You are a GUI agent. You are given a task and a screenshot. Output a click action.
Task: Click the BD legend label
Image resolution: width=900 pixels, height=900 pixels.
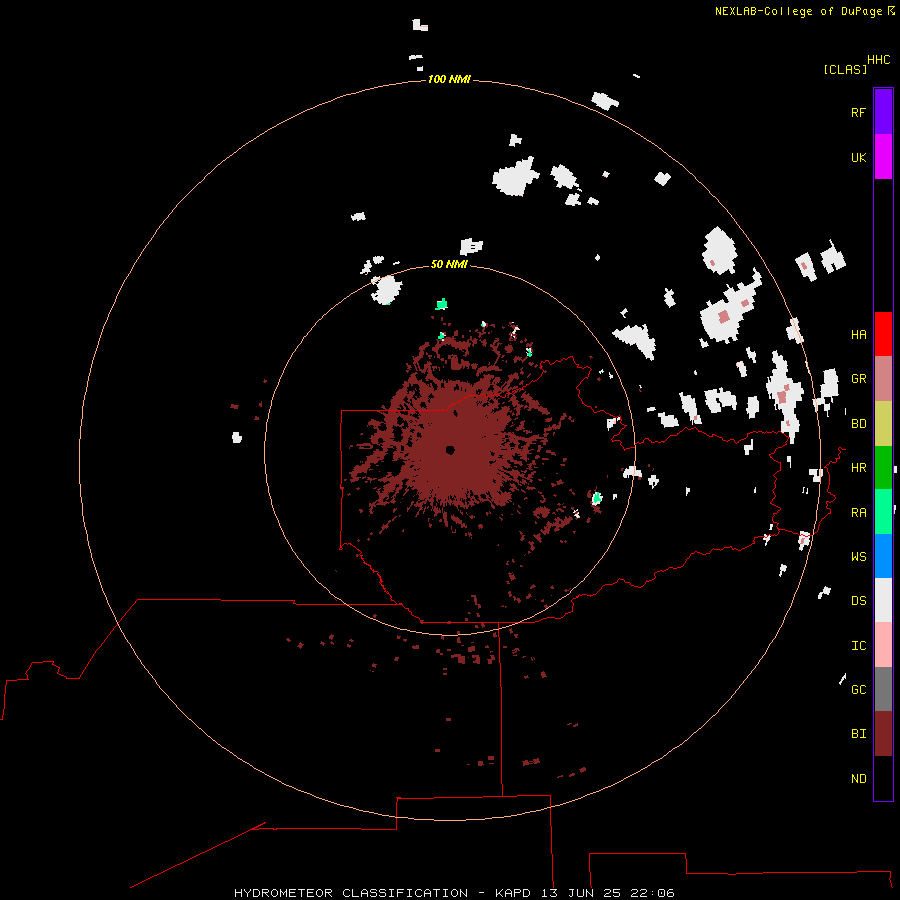[x=858, y=424]
